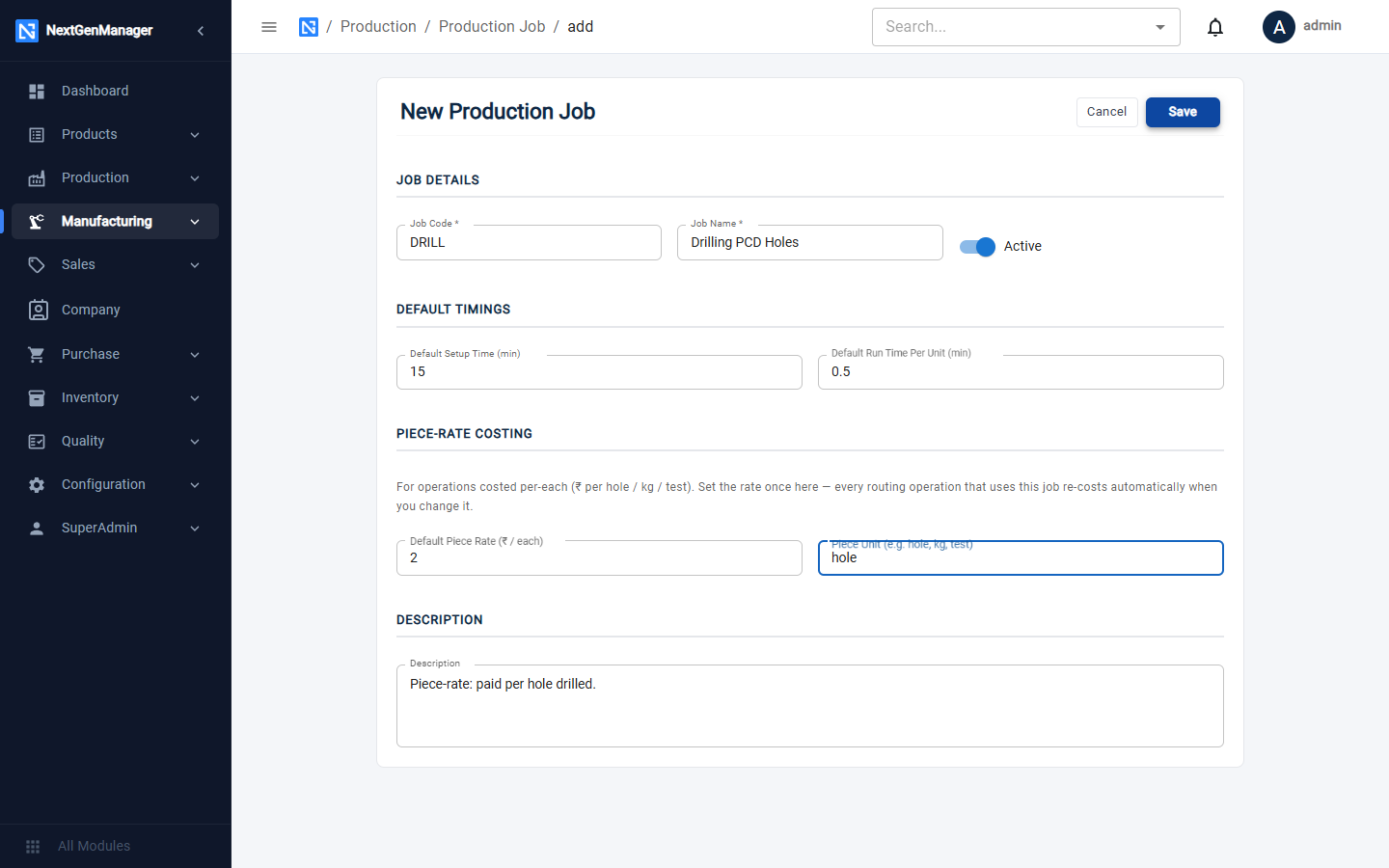Click the admin avatar icon
1389x868 pixels.
(x=1279, y=27)
